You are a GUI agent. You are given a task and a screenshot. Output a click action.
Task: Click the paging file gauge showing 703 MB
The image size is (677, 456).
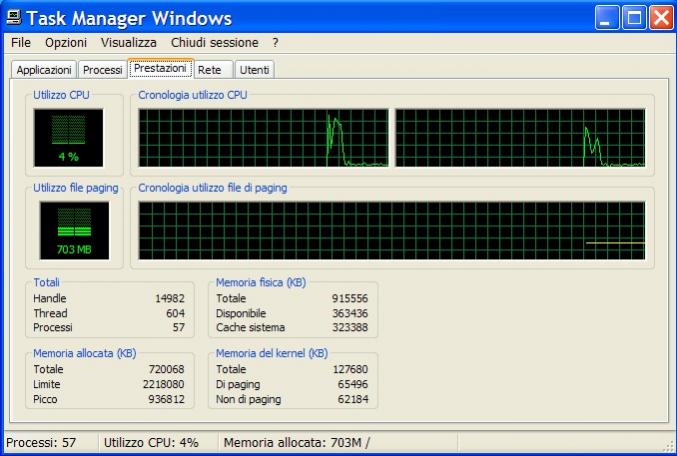[x=74, y=231]
